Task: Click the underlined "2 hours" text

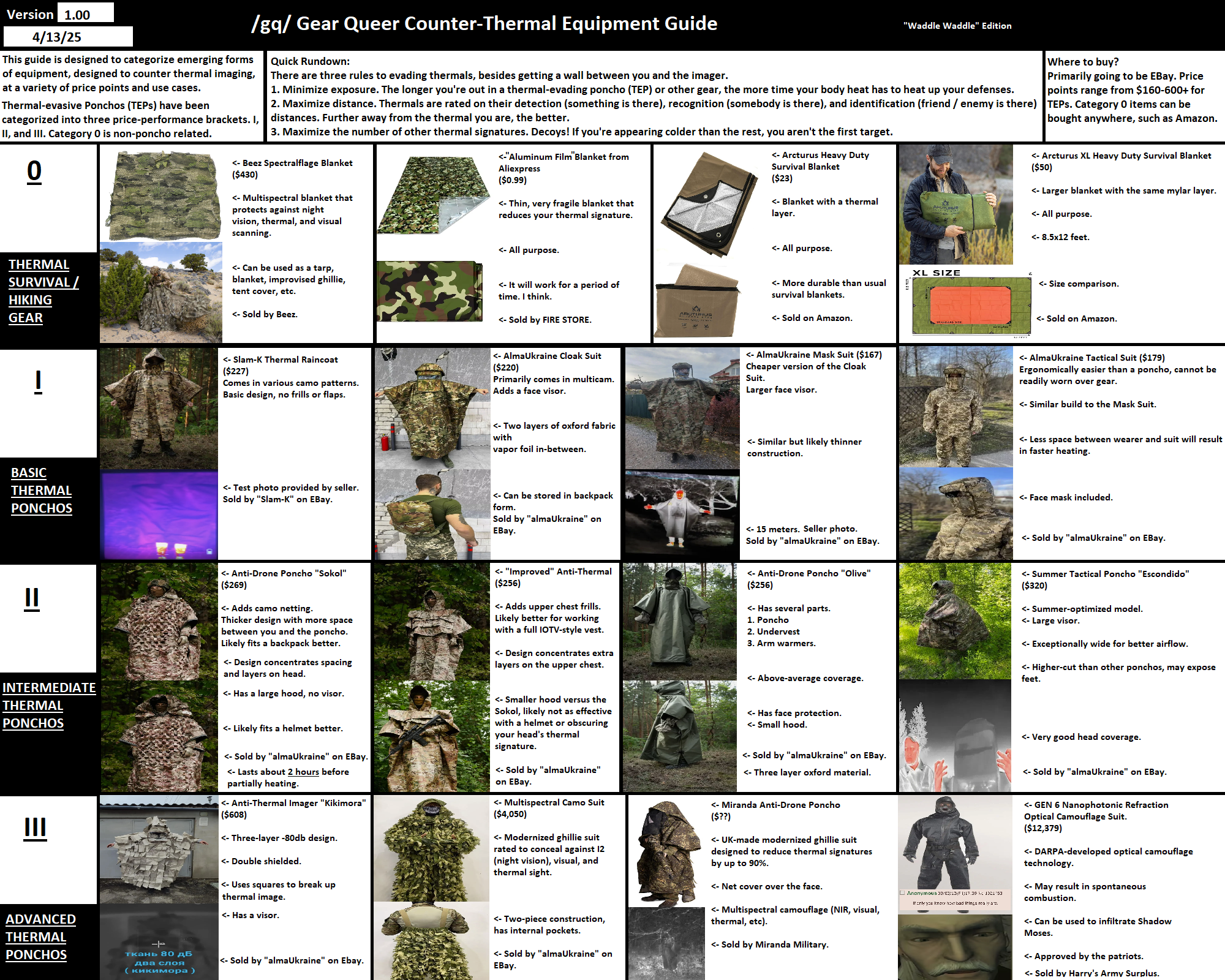Action: pos(303,772)
